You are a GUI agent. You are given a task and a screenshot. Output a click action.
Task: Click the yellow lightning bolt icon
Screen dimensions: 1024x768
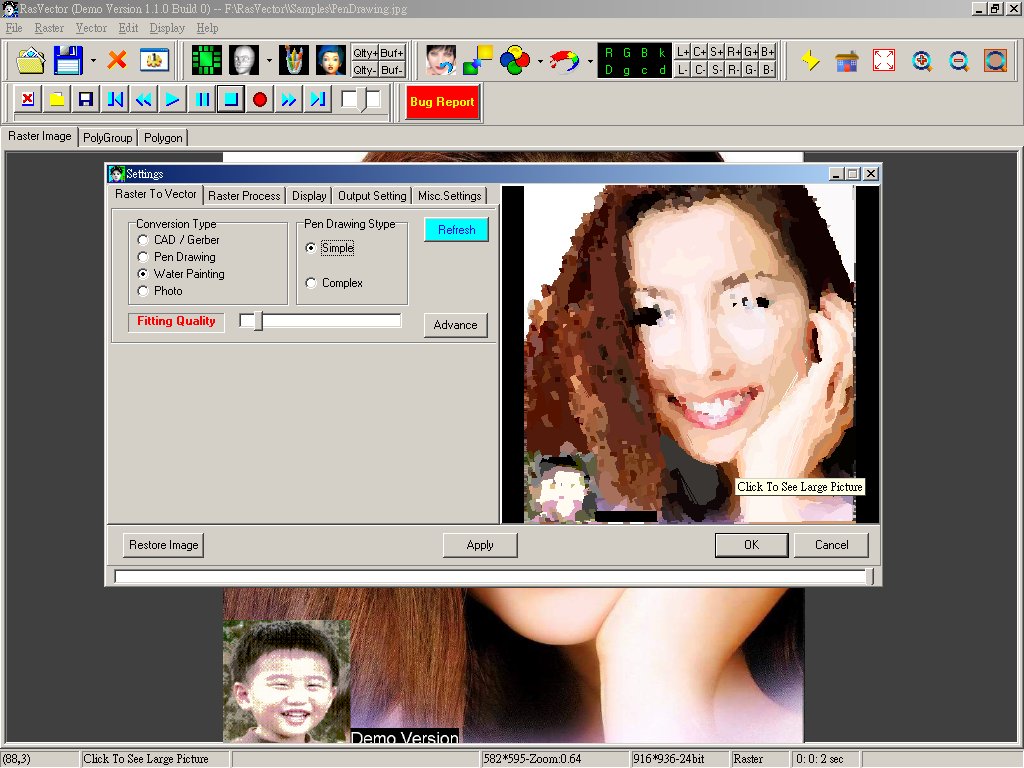[x=810, y=61]
